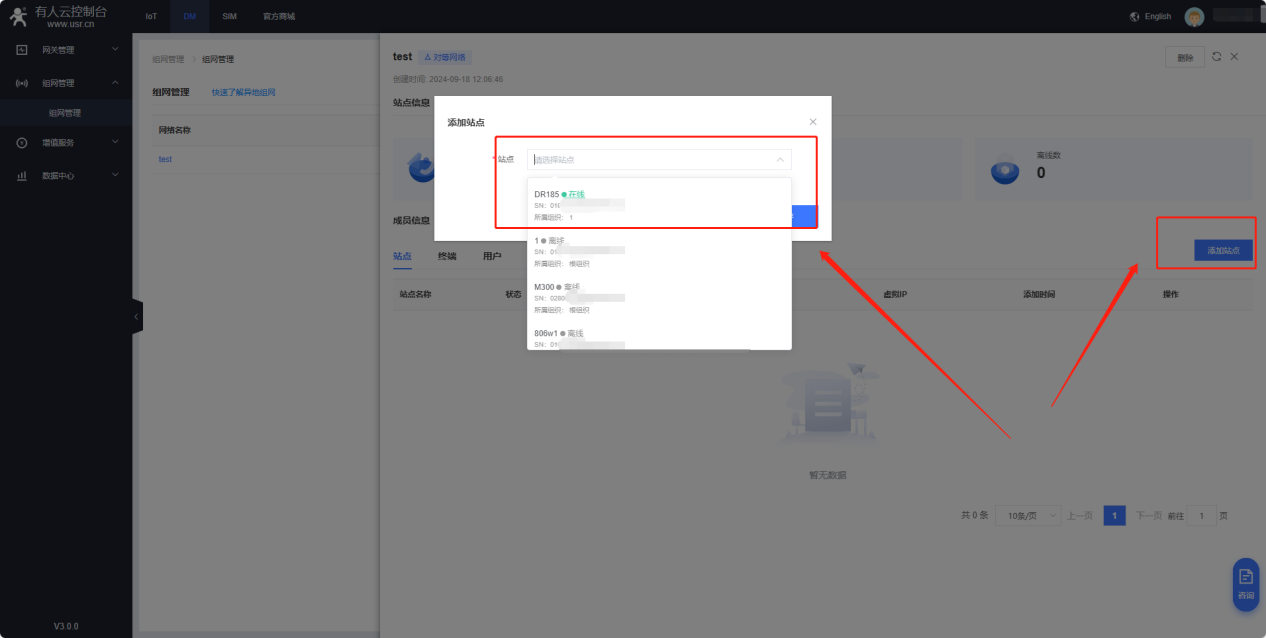Expand the 网关管理 menu chevron

coord(114,49)
